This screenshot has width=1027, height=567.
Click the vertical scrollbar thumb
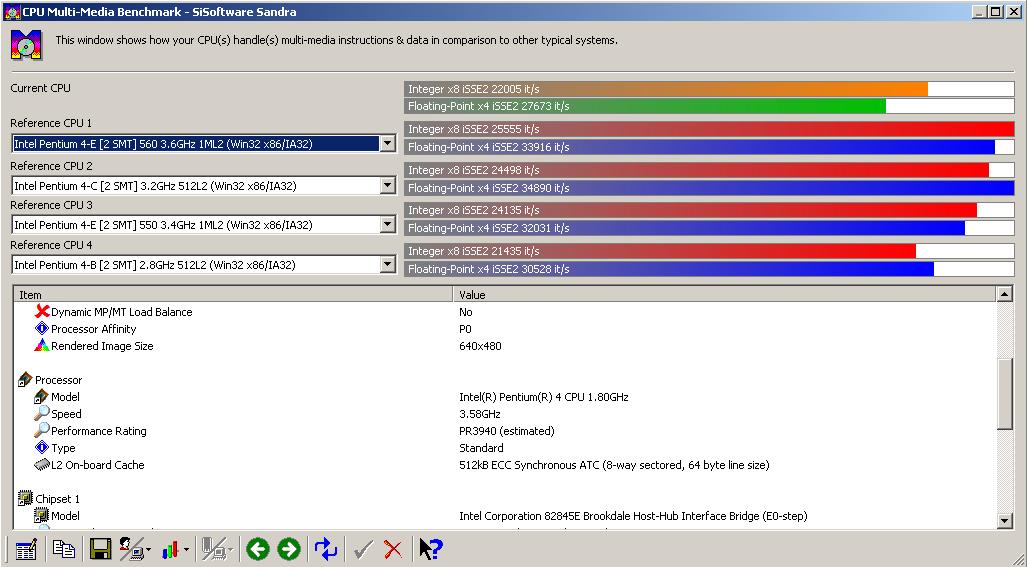pyautogui.click(x=1005, y=393)
